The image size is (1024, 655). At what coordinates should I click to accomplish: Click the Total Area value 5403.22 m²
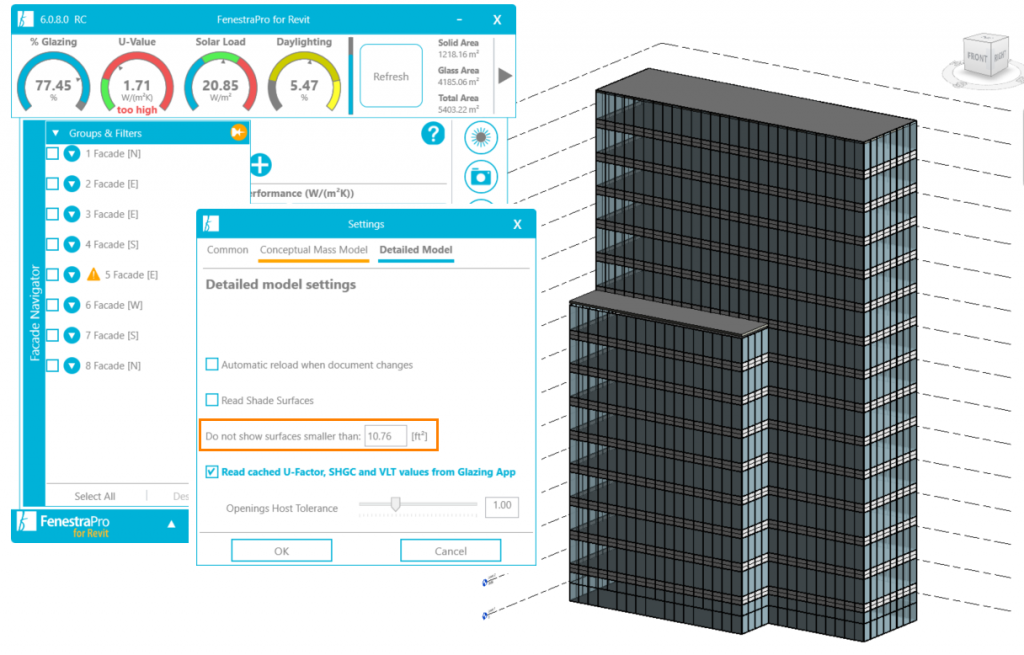[x=458, y=110]
